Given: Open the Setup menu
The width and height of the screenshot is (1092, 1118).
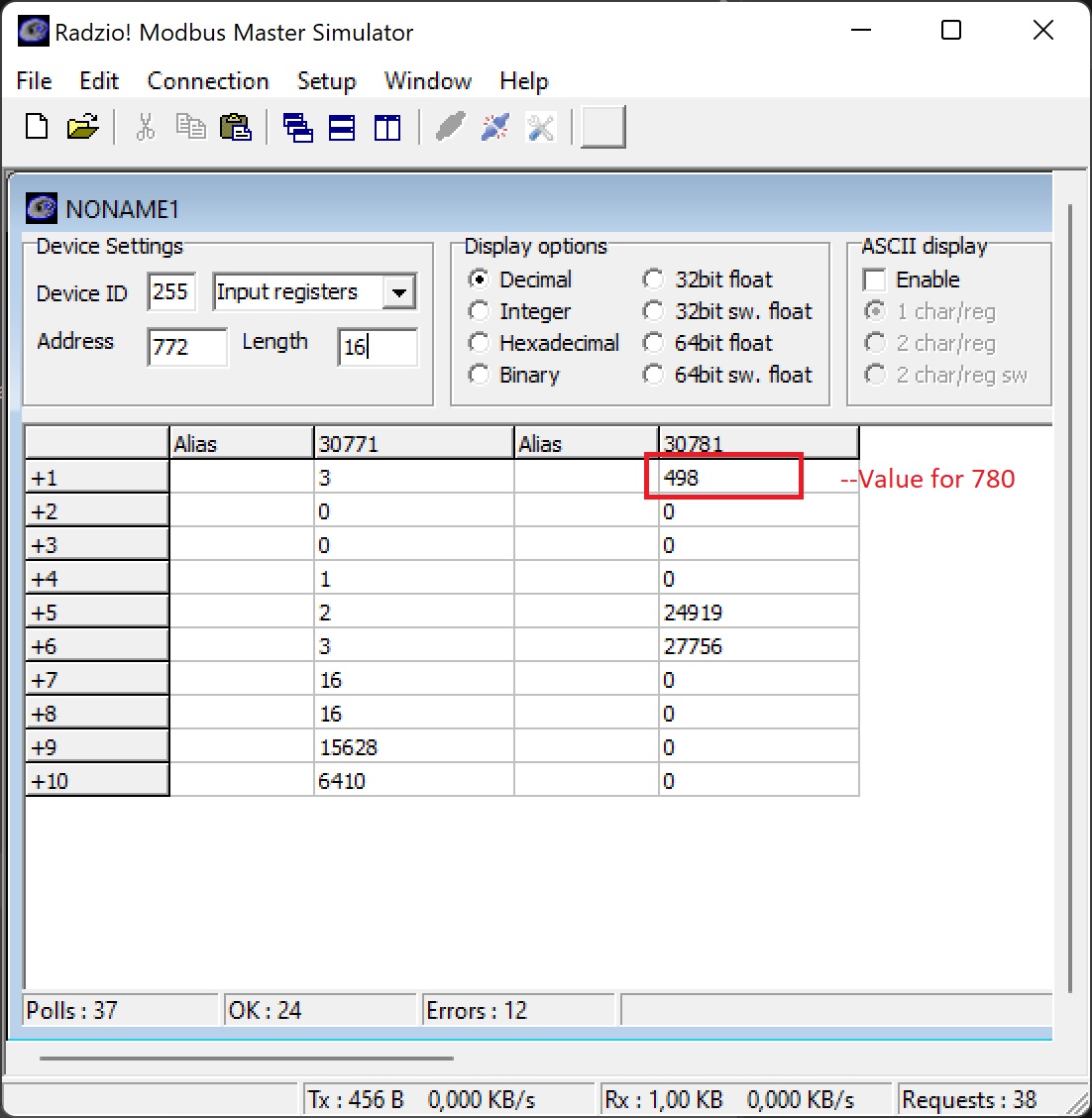Looking at the screenshot, I should coord(326,81).
